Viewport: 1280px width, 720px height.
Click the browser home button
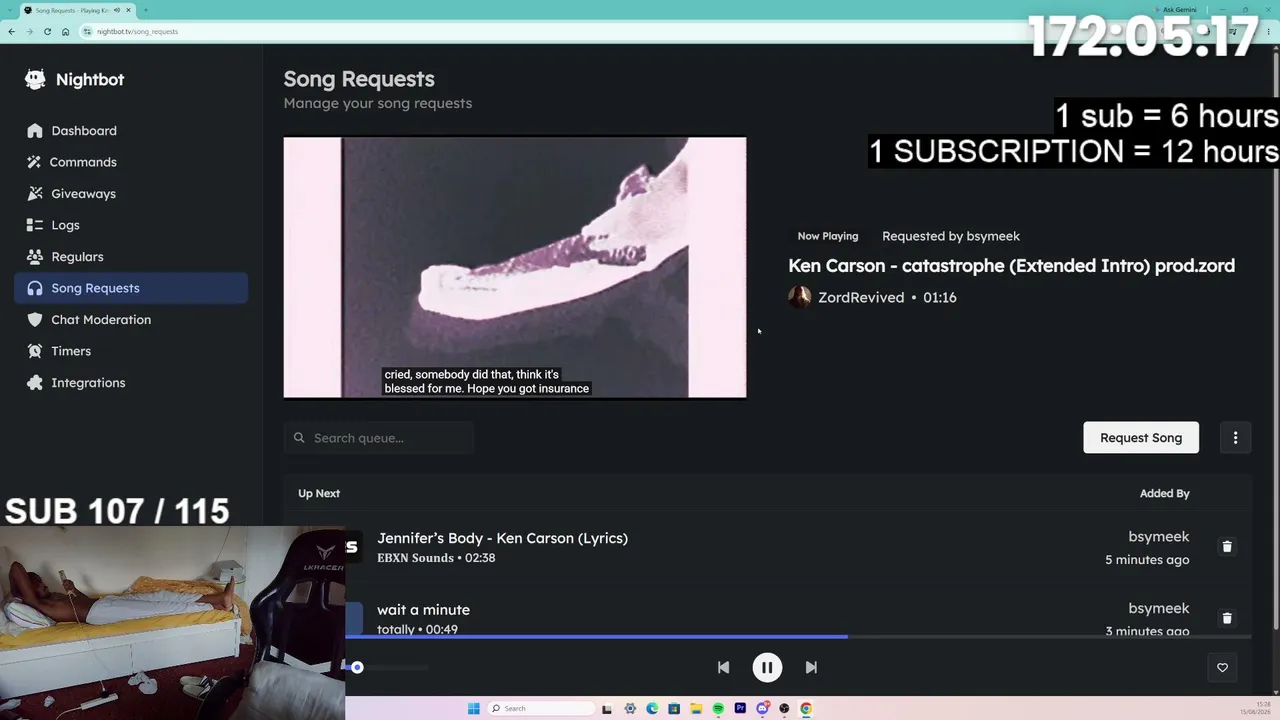coord(65,32)
